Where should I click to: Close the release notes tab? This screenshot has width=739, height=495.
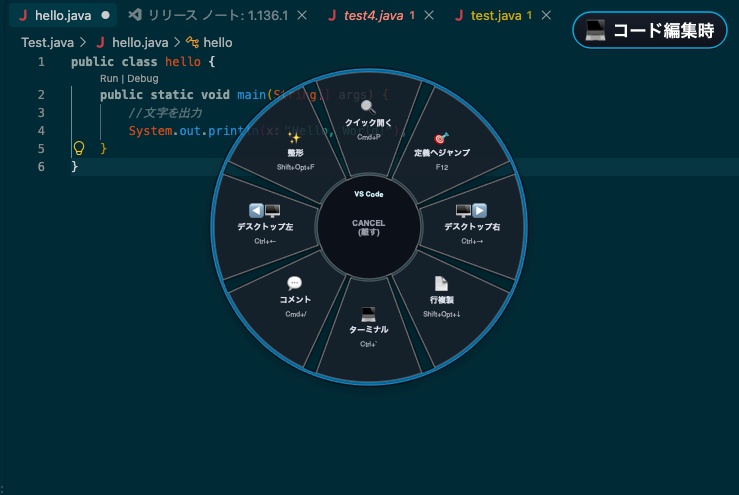point(302,16)
